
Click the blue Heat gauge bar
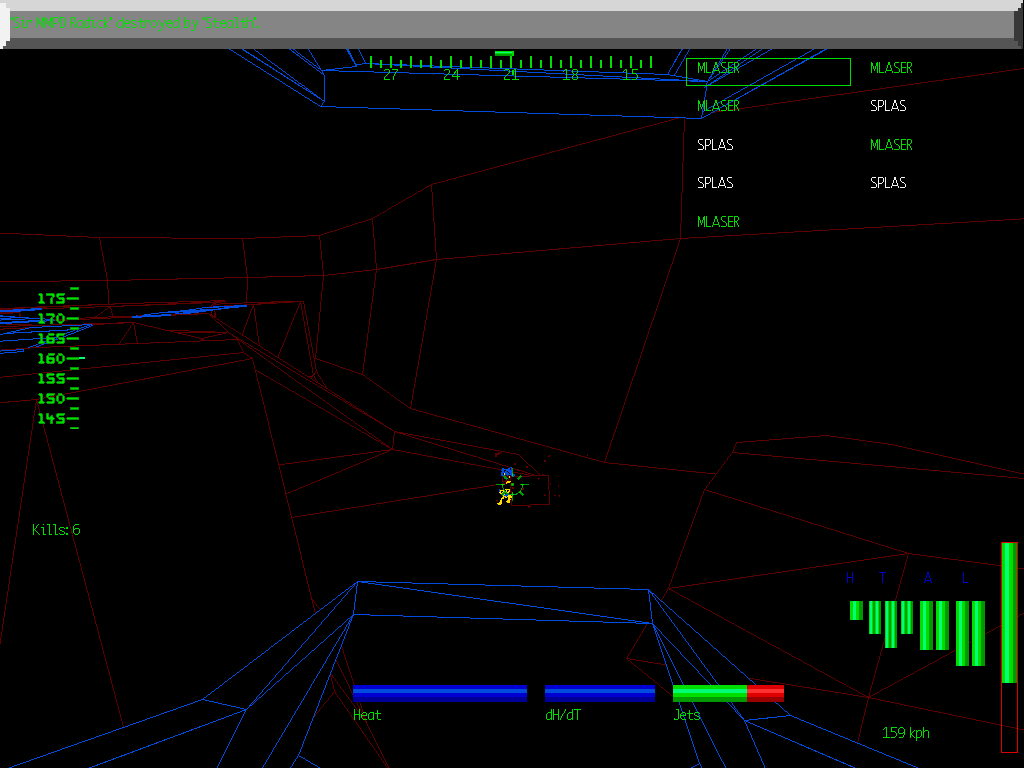pos(440,693)
